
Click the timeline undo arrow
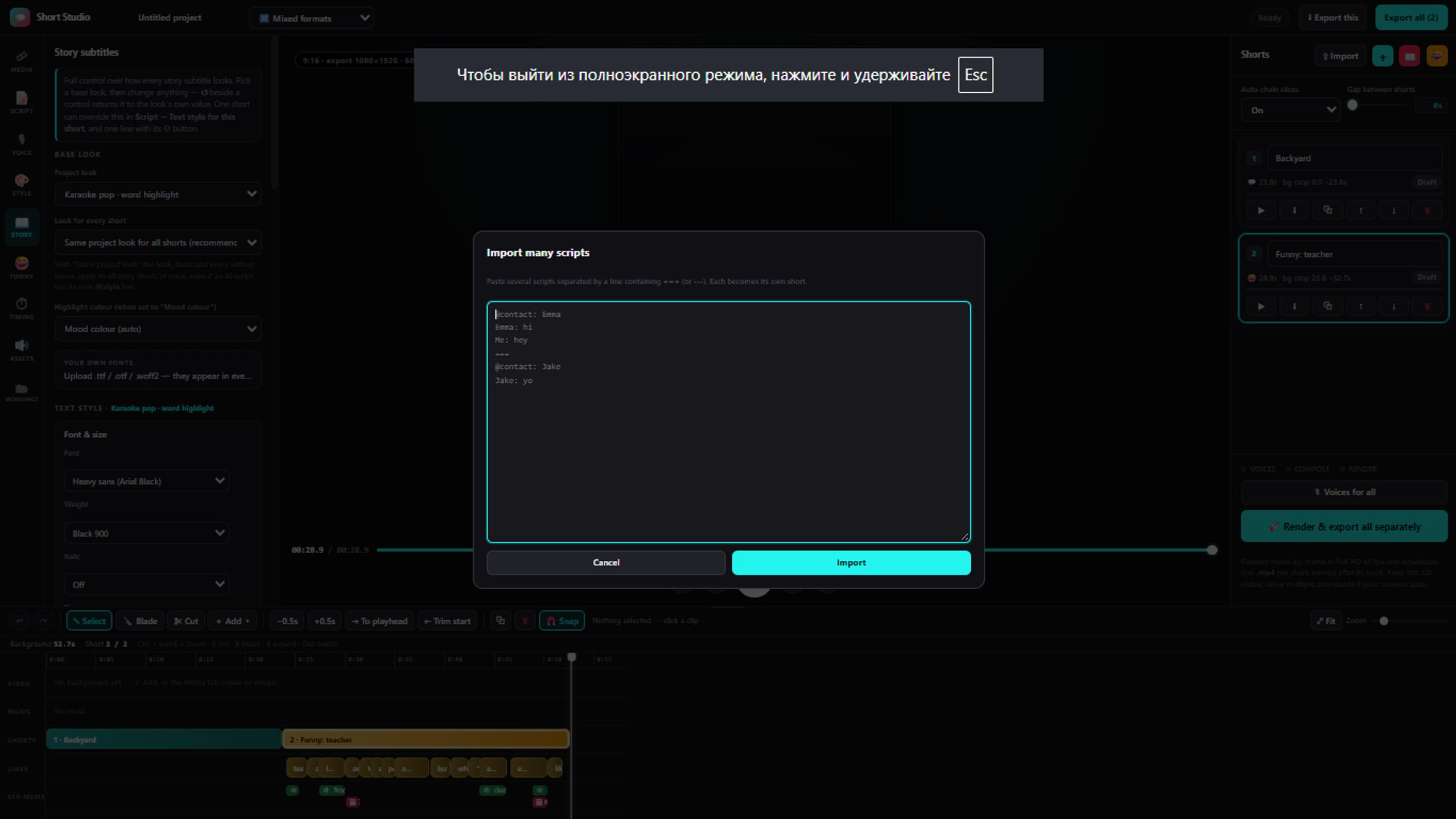(x=19, y=621)
